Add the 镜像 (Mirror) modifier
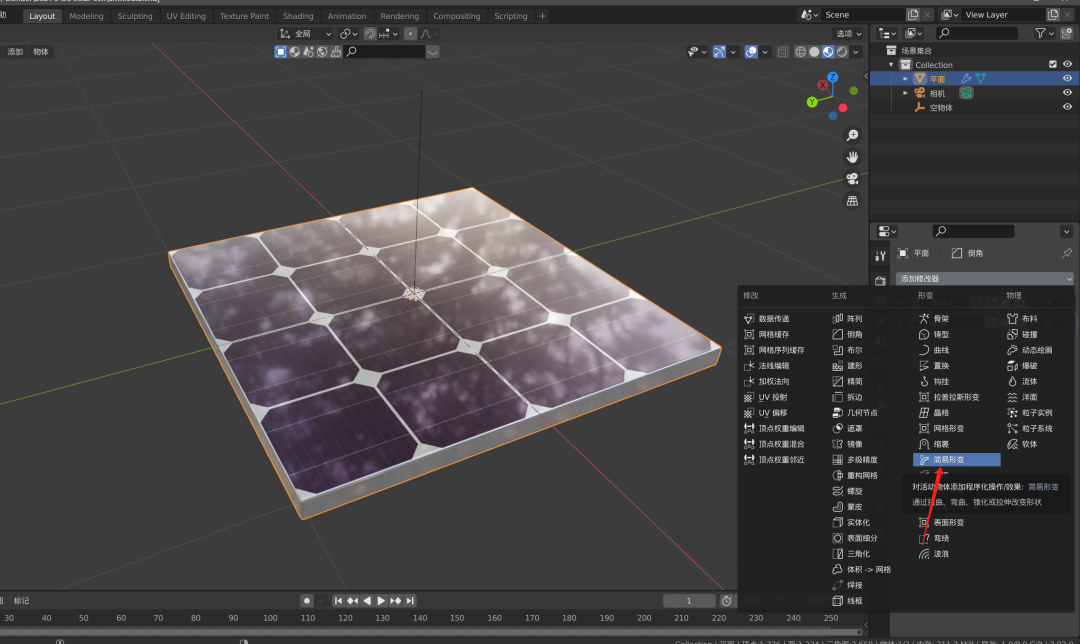The width and height of the screenshot is (1080, 644). coord(848,444)
